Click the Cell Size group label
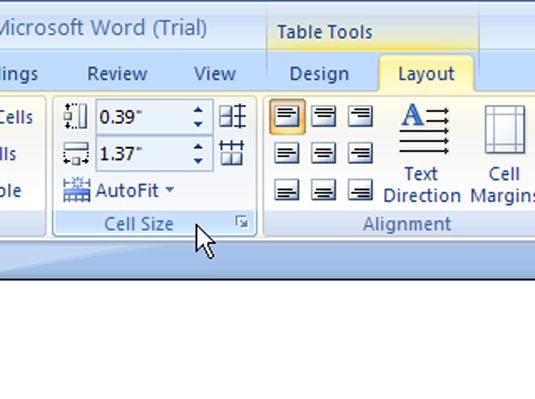 tap(139, 224)
